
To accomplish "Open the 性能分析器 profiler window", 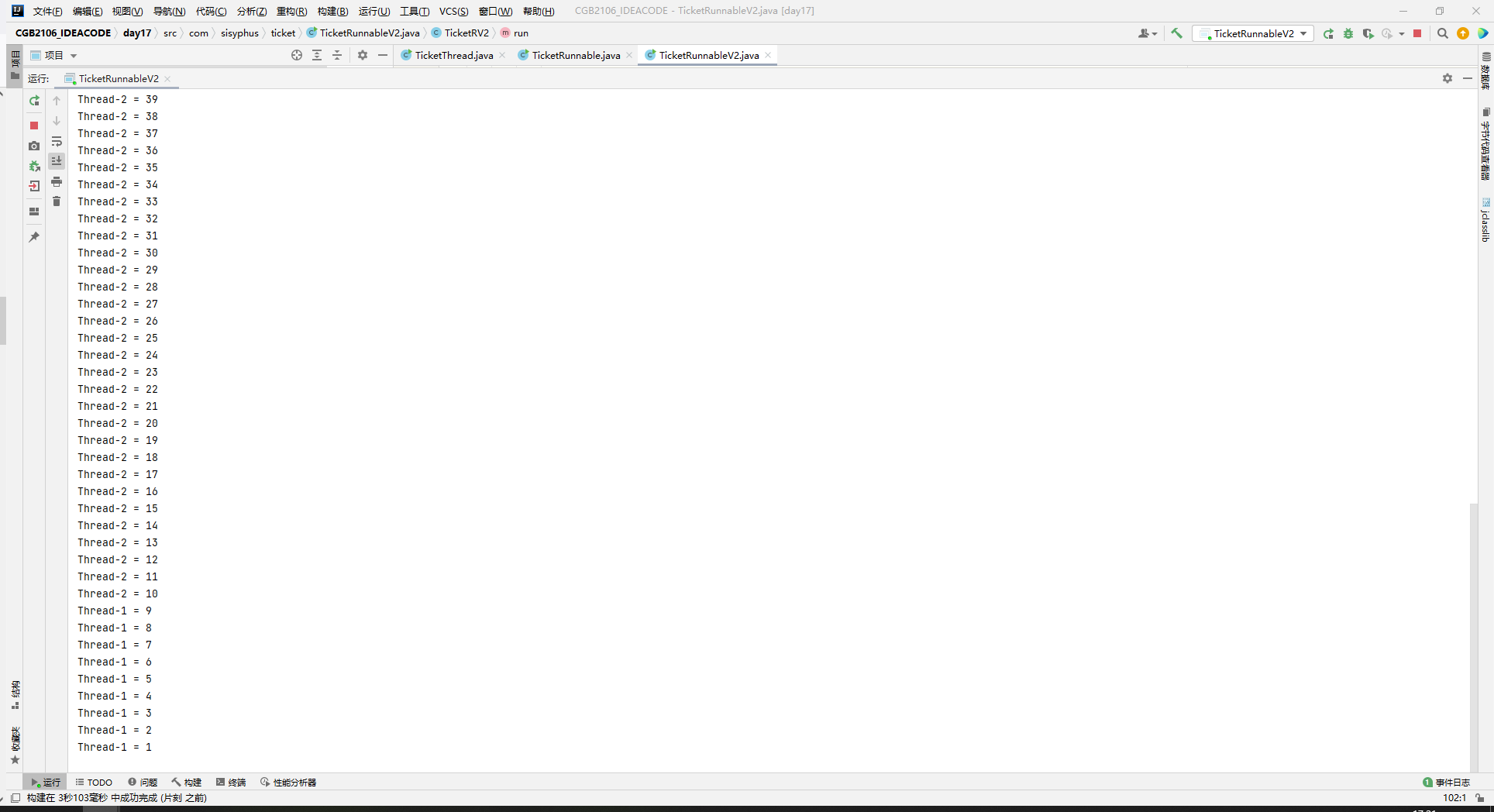I will (288, 783).
